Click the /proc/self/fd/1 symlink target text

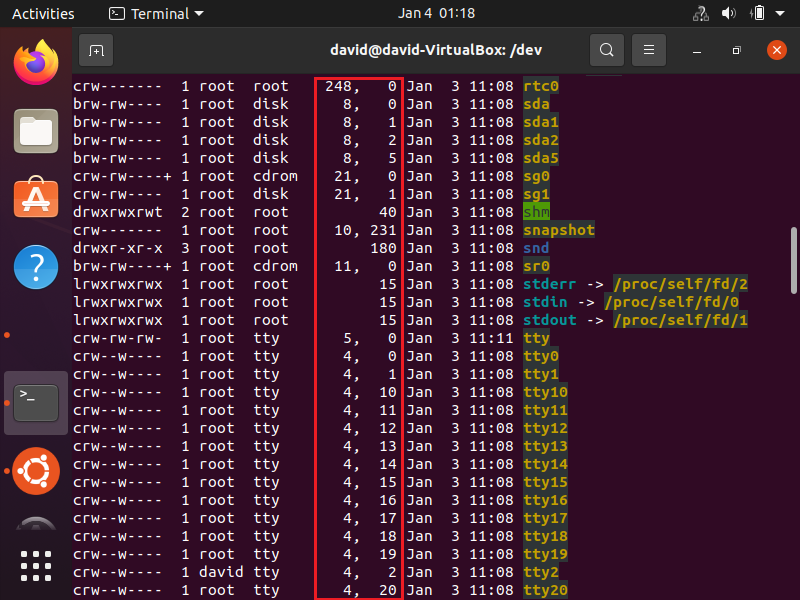coord(680,320)
